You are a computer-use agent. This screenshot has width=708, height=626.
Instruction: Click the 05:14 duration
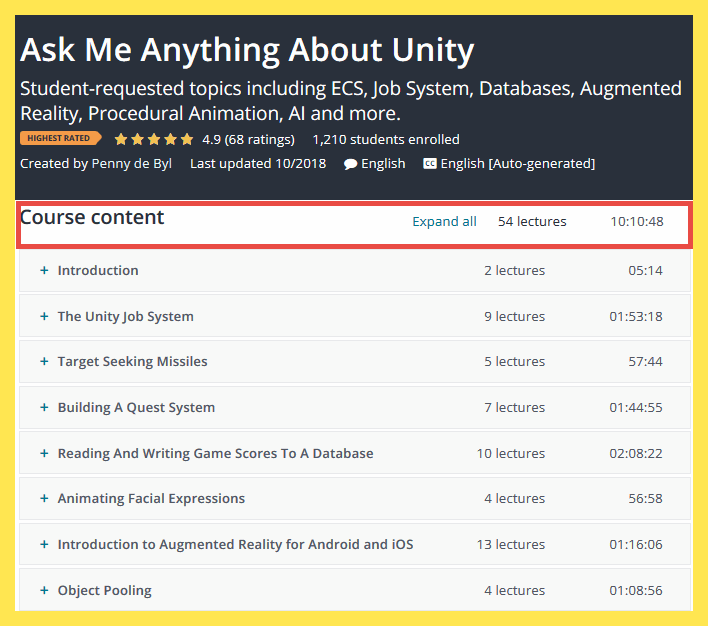[x=645, y=271]
